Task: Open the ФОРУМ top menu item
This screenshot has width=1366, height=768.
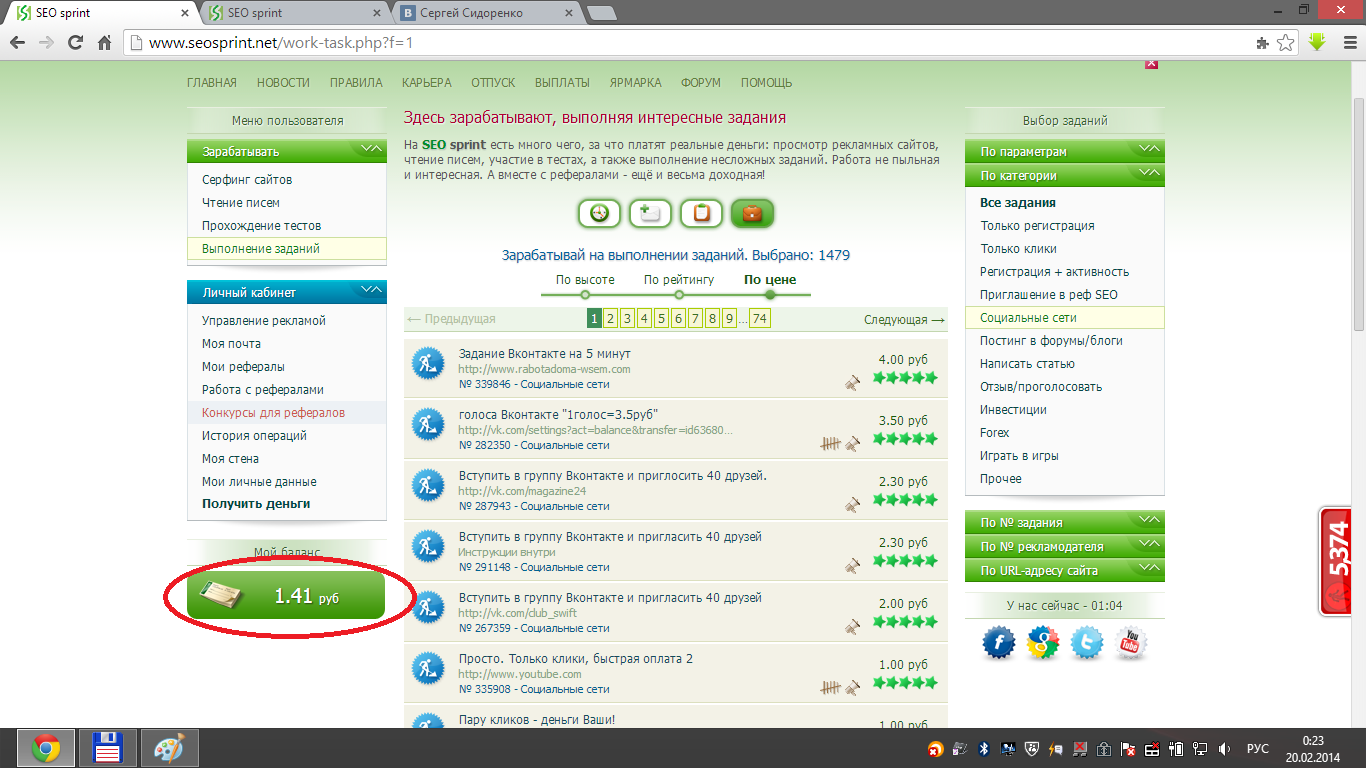Action: pos(701,83)
